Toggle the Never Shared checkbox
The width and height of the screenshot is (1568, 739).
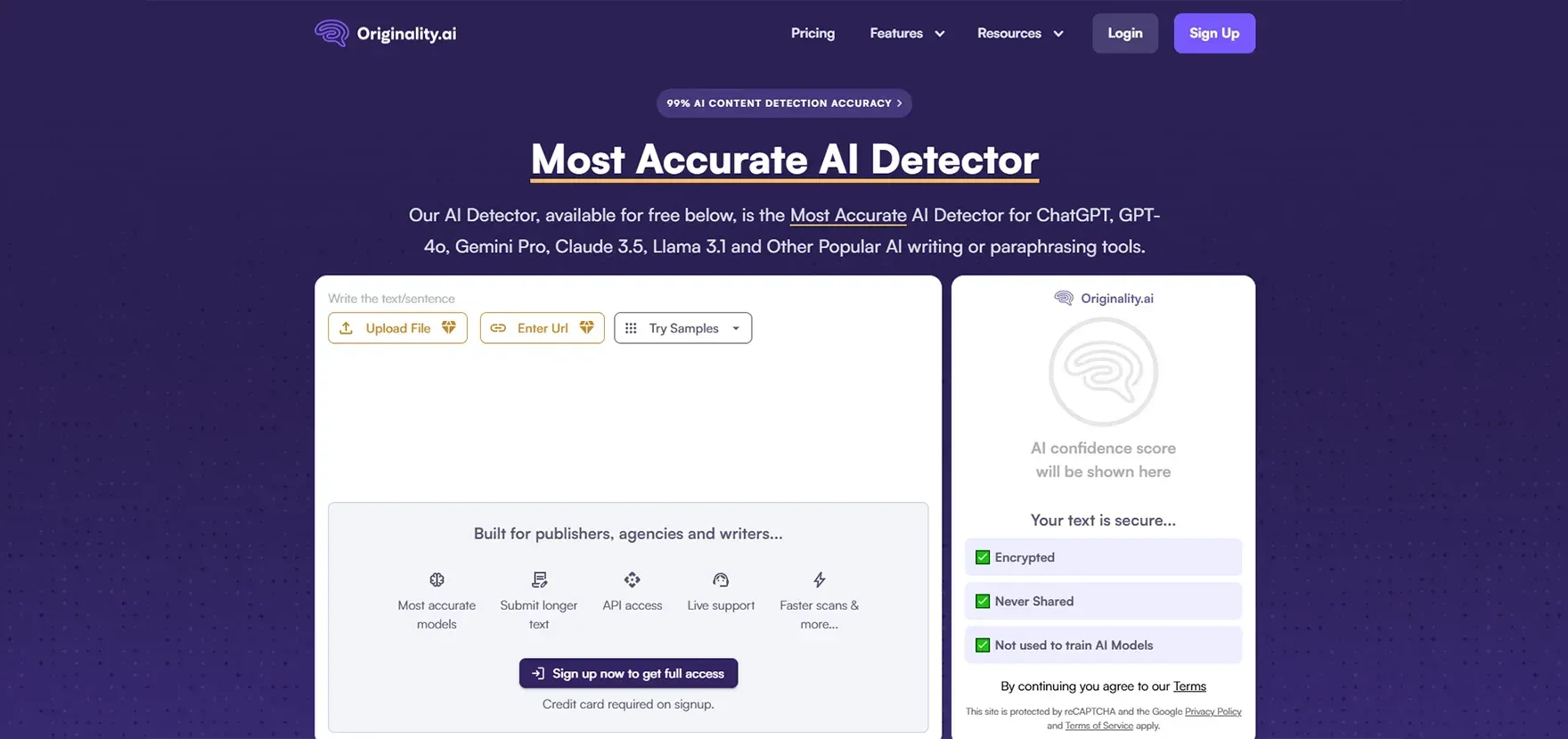pyautogui.click(x=983, y=601)
